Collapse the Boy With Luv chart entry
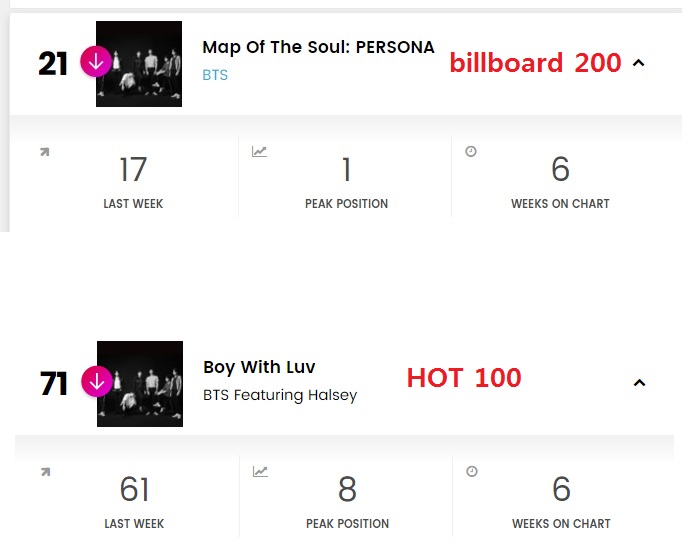This screenshot has width=686, height=557. pyautogui.click(x=640, y=382)
